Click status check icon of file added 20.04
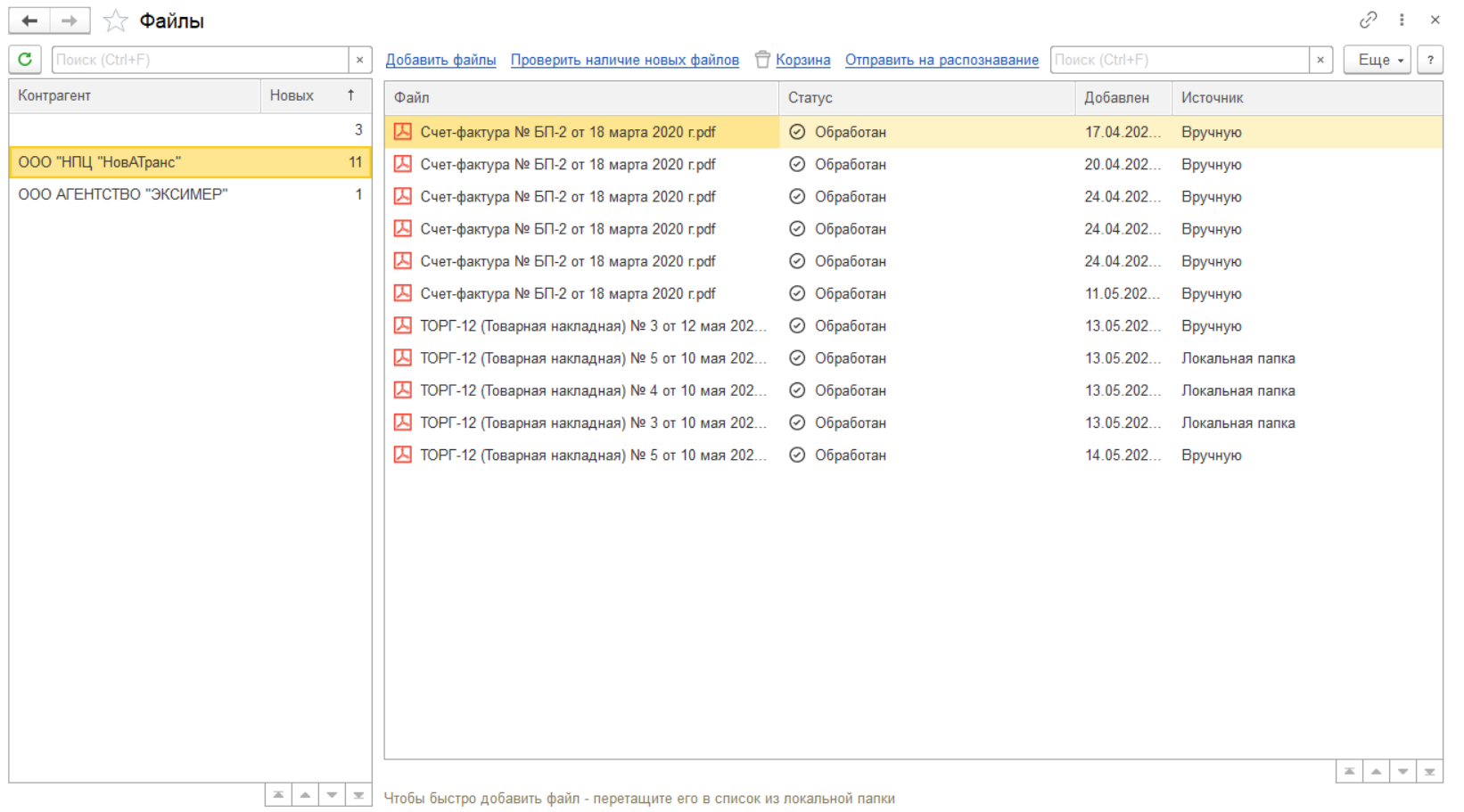Screen dimensions: 1464x812 click(x=797, y=164)
